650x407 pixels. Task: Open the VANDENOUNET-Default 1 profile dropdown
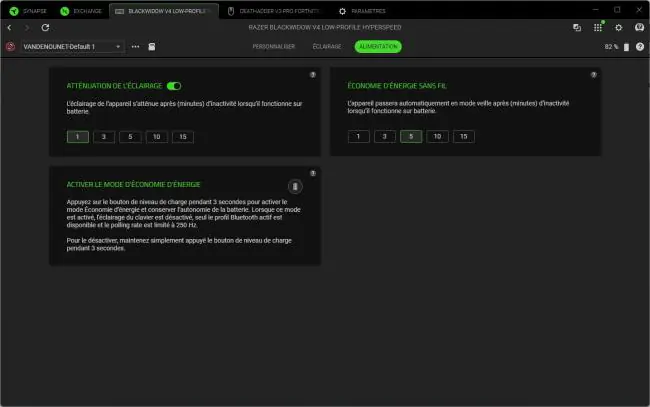click(x=72, y=46)
